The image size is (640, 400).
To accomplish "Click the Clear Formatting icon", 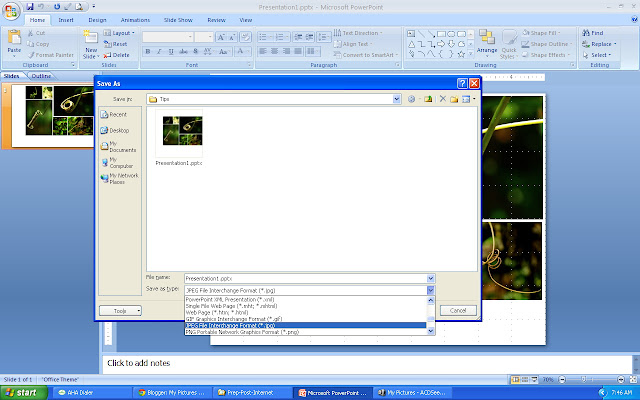I will [245, 38].
